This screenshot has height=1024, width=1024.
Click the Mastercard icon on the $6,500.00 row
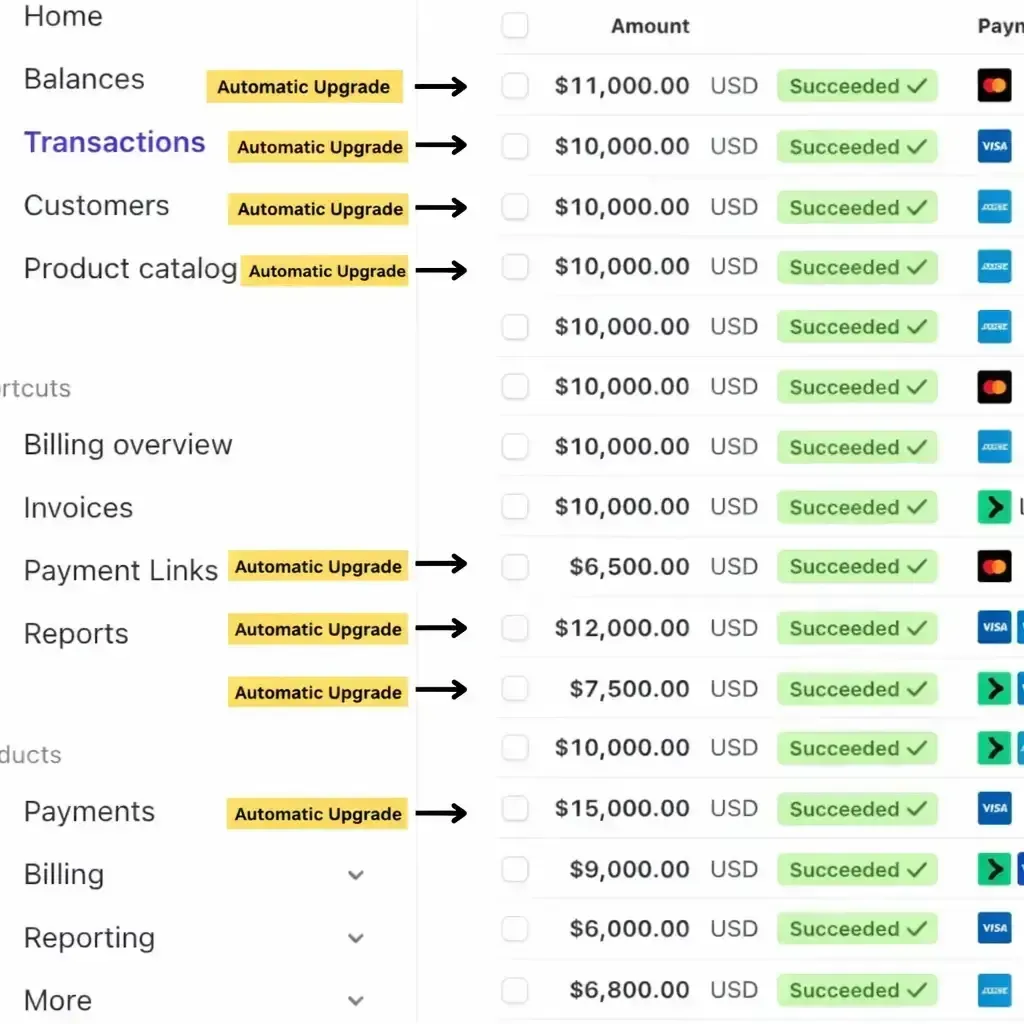coord(994,567)
